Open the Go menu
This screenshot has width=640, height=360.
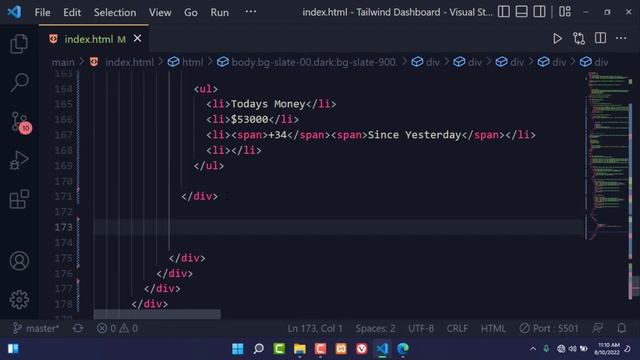191,12
